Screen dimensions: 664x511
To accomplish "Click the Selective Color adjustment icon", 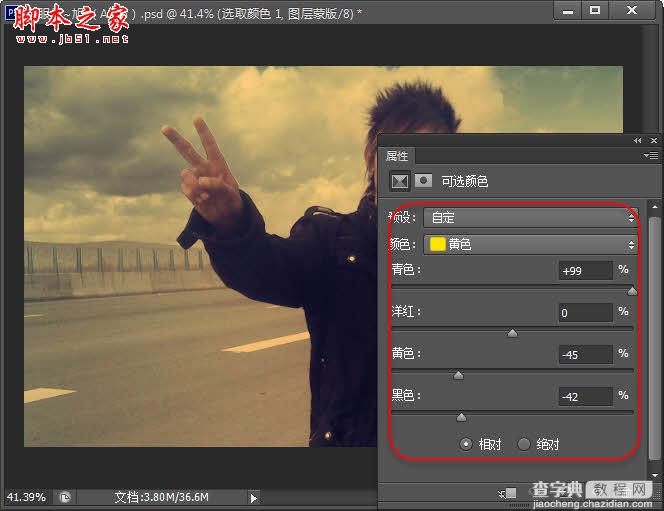I will tap(400, 182).
